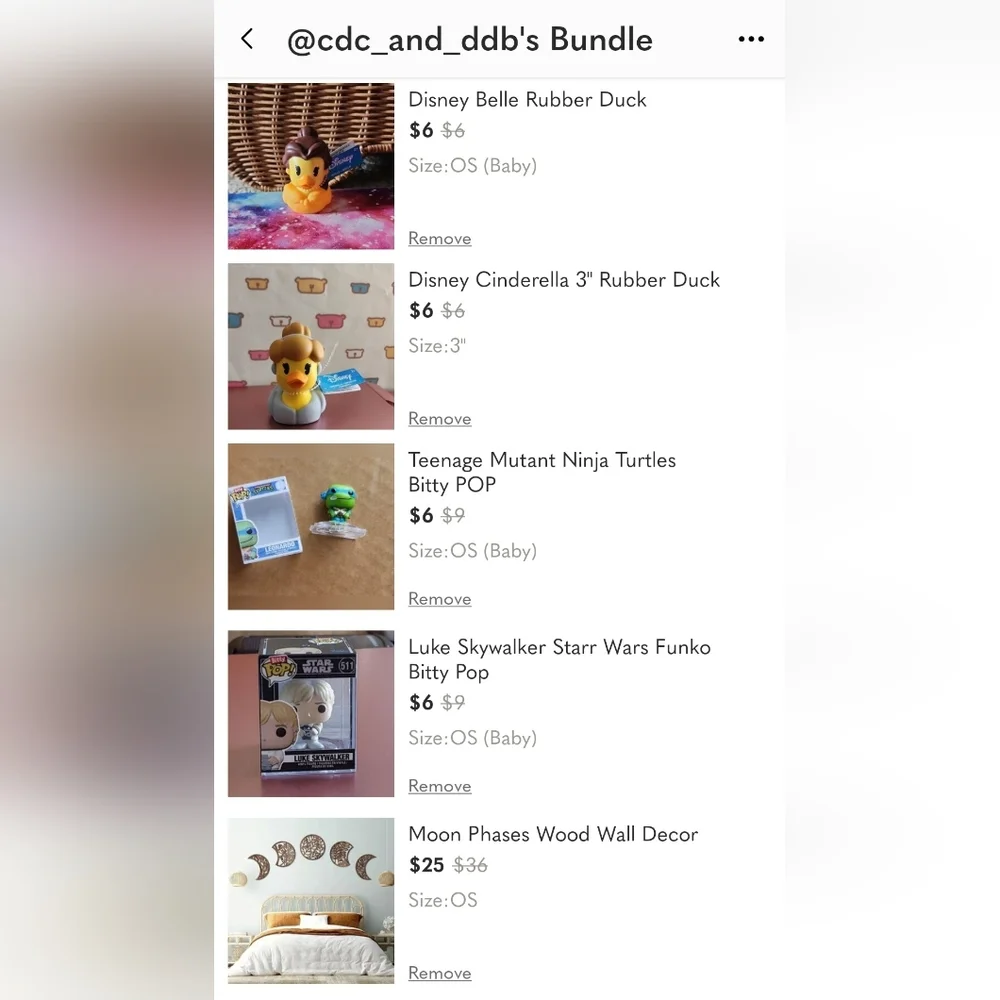Remove the Moon Phases Wood Wall Decor
This screenshot has height=1000, width=1000.
point(439,973)
